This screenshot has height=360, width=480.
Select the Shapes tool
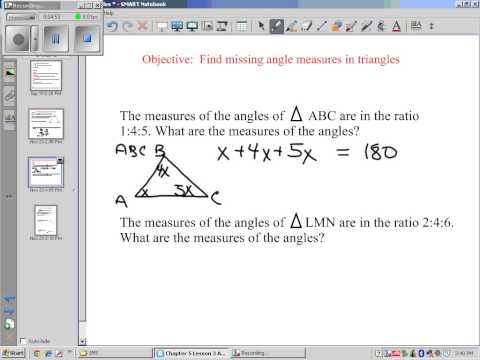click(337, 26)
